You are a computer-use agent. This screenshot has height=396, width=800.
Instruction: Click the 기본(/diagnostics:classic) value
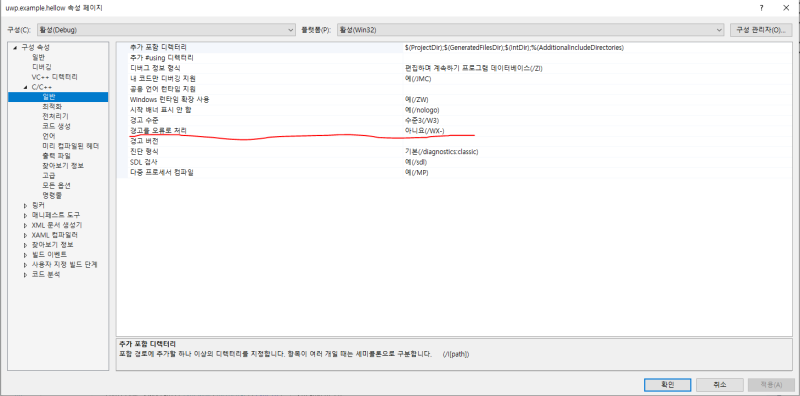441,152
